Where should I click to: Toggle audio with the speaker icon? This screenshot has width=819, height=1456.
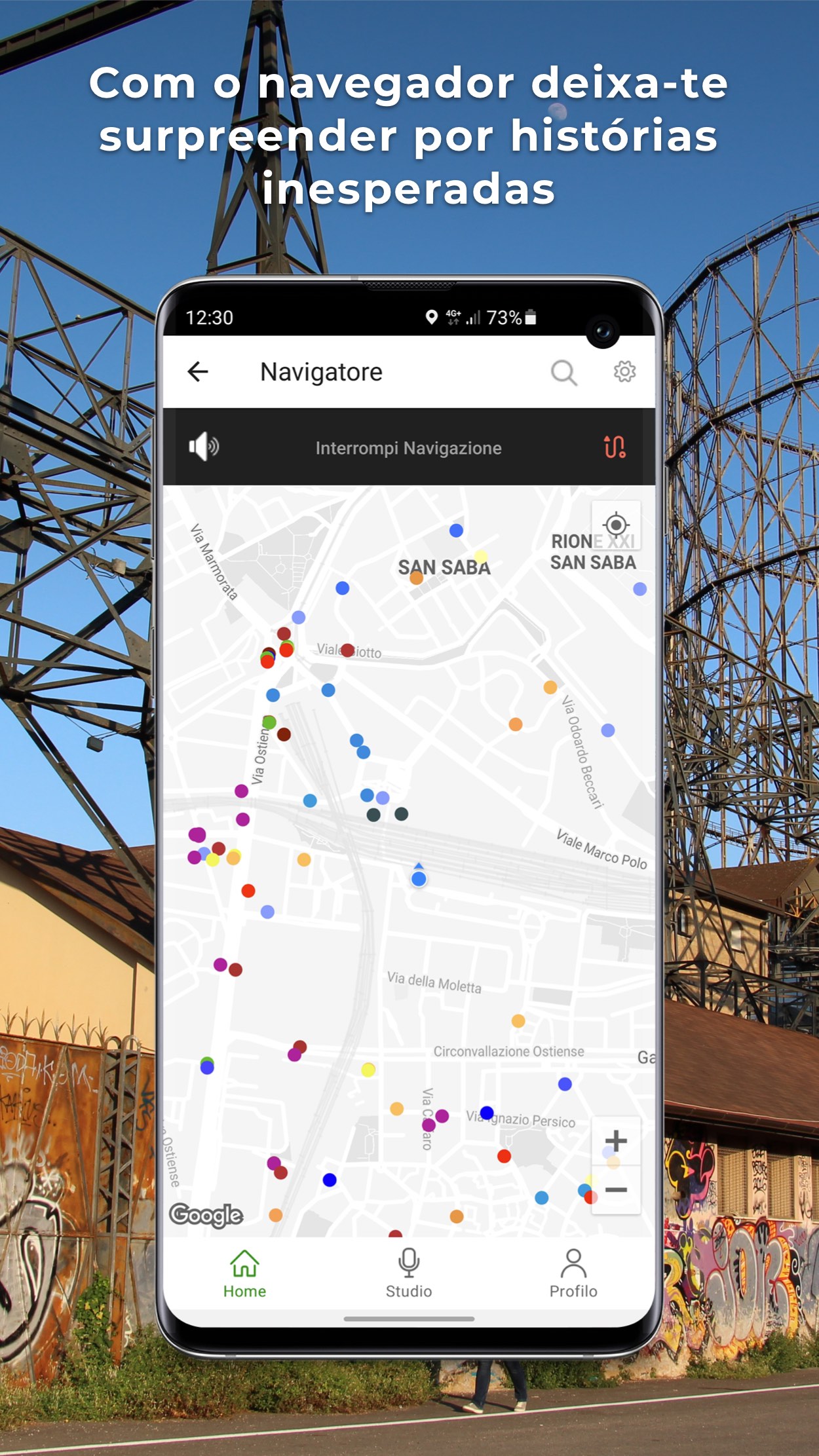pos(204,447)
